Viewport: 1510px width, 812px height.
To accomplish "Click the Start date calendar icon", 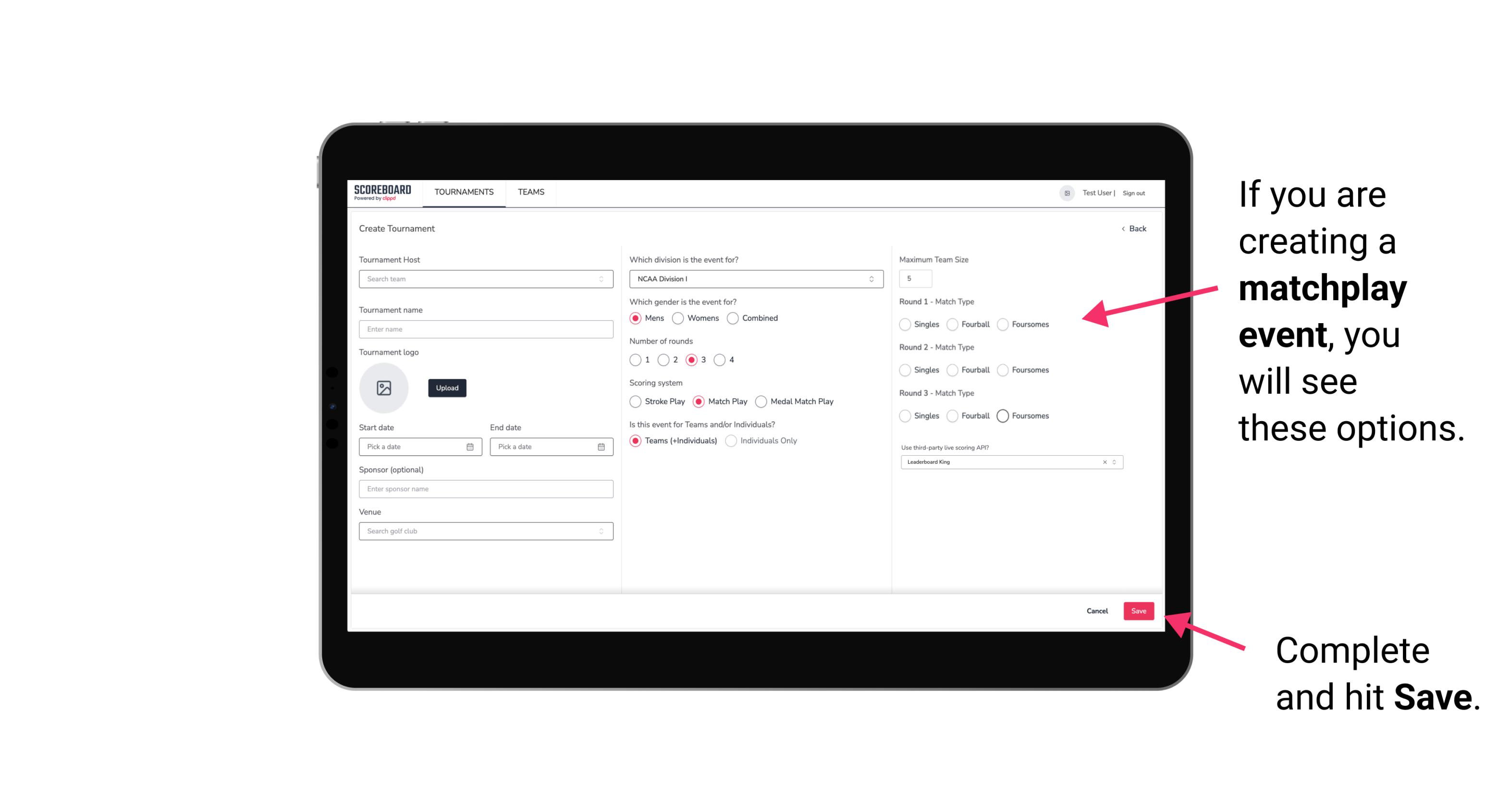I will [x=470, y=446].
